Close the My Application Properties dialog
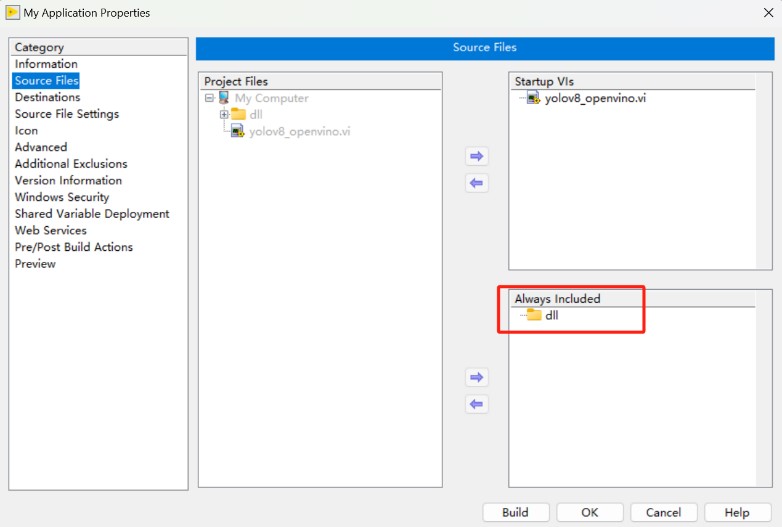Viewport: 782px width, 527px height. click(765, 13)
